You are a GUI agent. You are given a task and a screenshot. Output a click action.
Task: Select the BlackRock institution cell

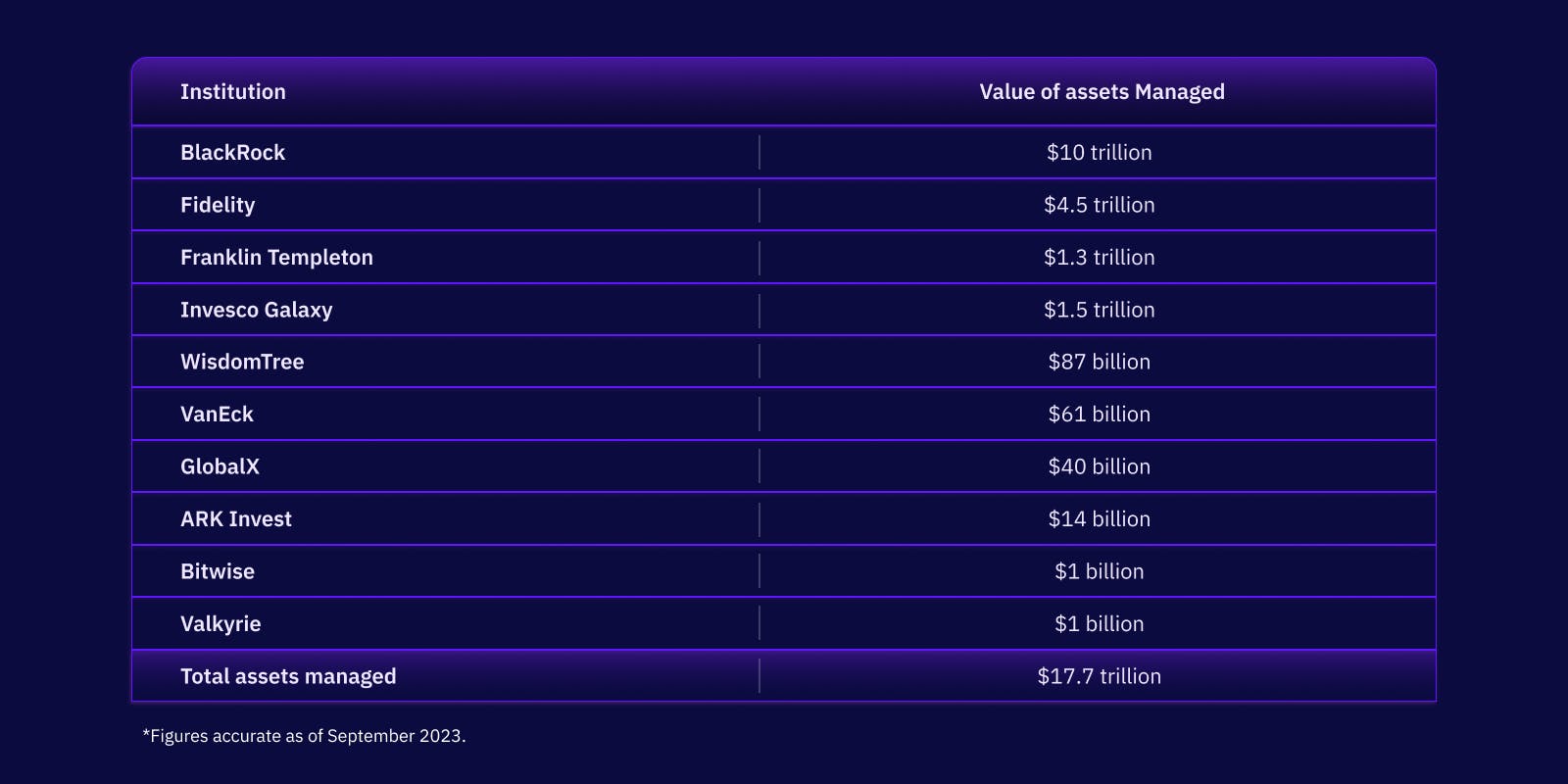232,153
